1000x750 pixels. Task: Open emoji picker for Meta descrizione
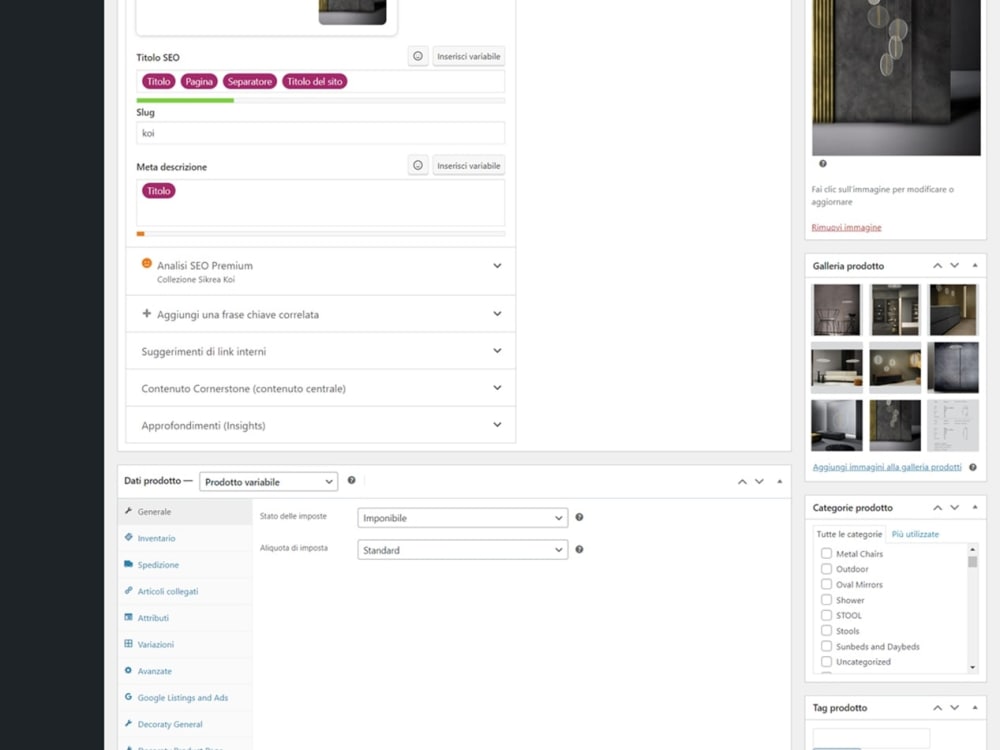point(418,165)
